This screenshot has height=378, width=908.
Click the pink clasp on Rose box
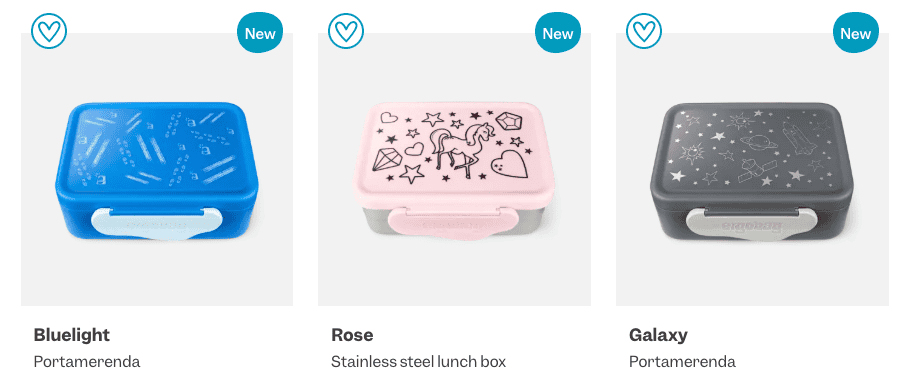tap(455, 223)
